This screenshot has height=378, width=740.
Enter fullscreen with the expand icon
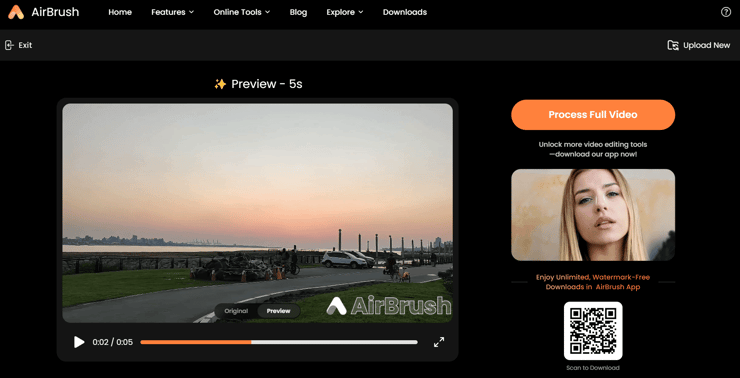tap(439, 342)
